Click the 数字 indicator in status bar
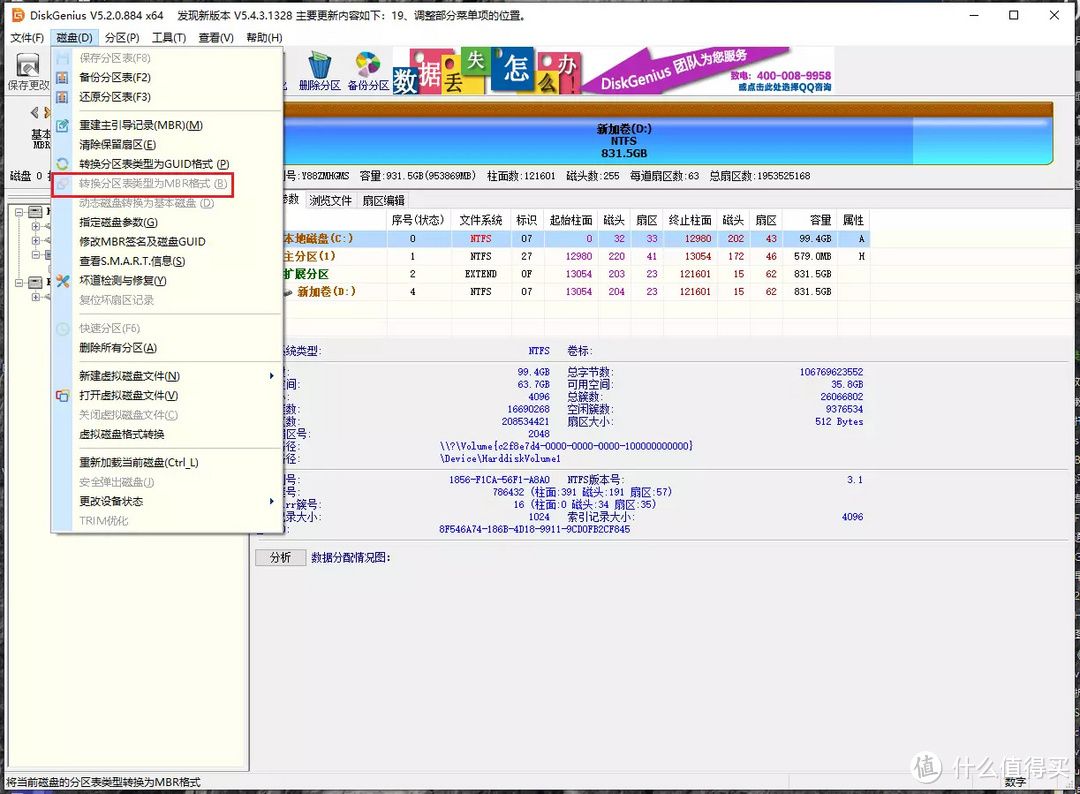 click(x=1015, y=782)
